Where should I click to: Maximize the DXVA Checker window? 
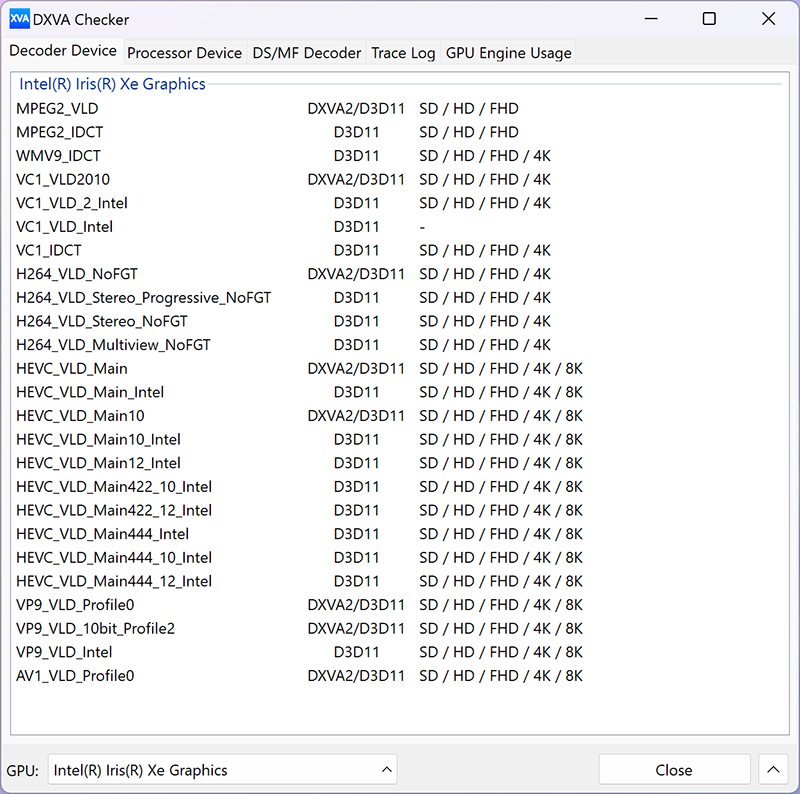(x=709, y=19)
